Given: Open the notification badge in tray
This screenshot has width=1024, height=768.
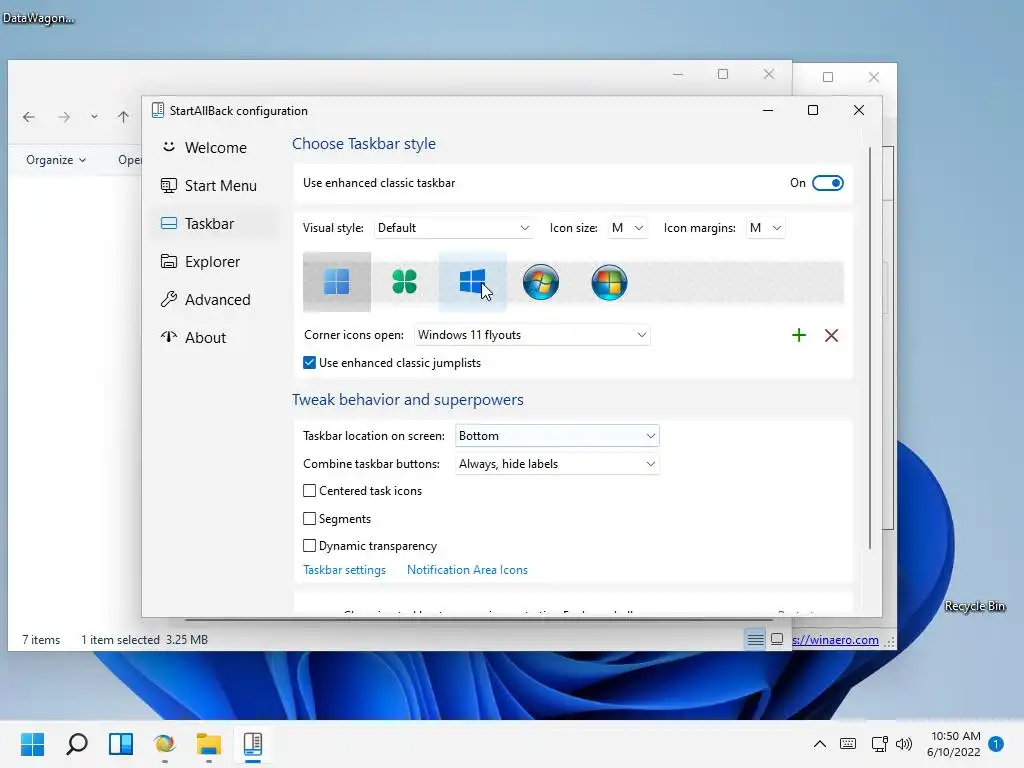Looking at the screenshot, I should pos(996,744).
